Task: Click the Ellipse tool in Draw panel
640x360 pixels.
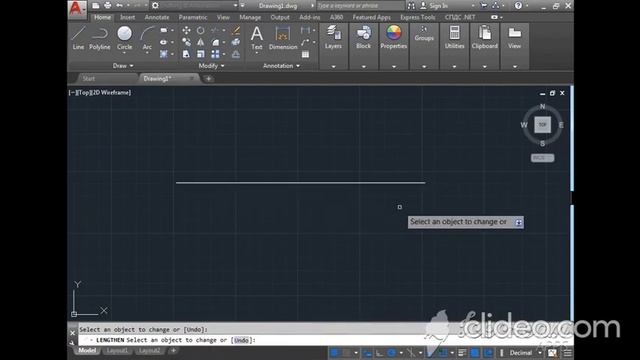Action: click(164, 42)
